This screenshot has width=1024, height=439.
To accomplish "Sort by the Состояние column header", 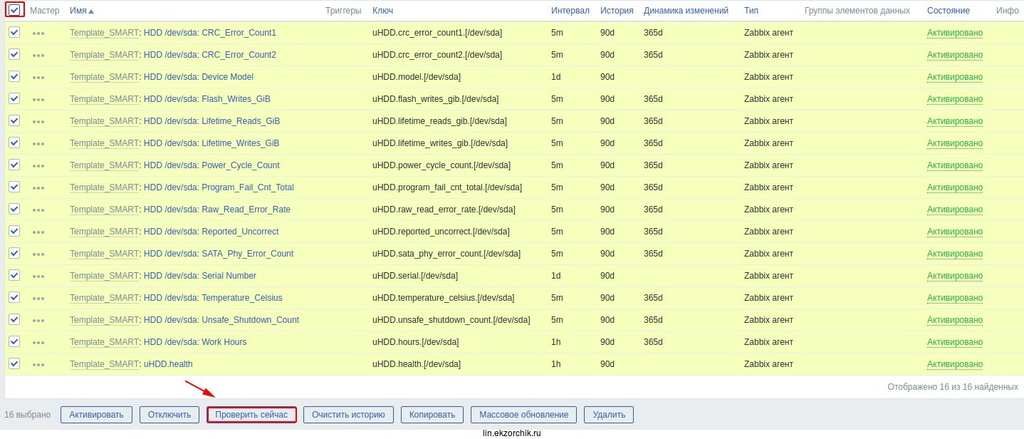I will (x=947, y=10).
